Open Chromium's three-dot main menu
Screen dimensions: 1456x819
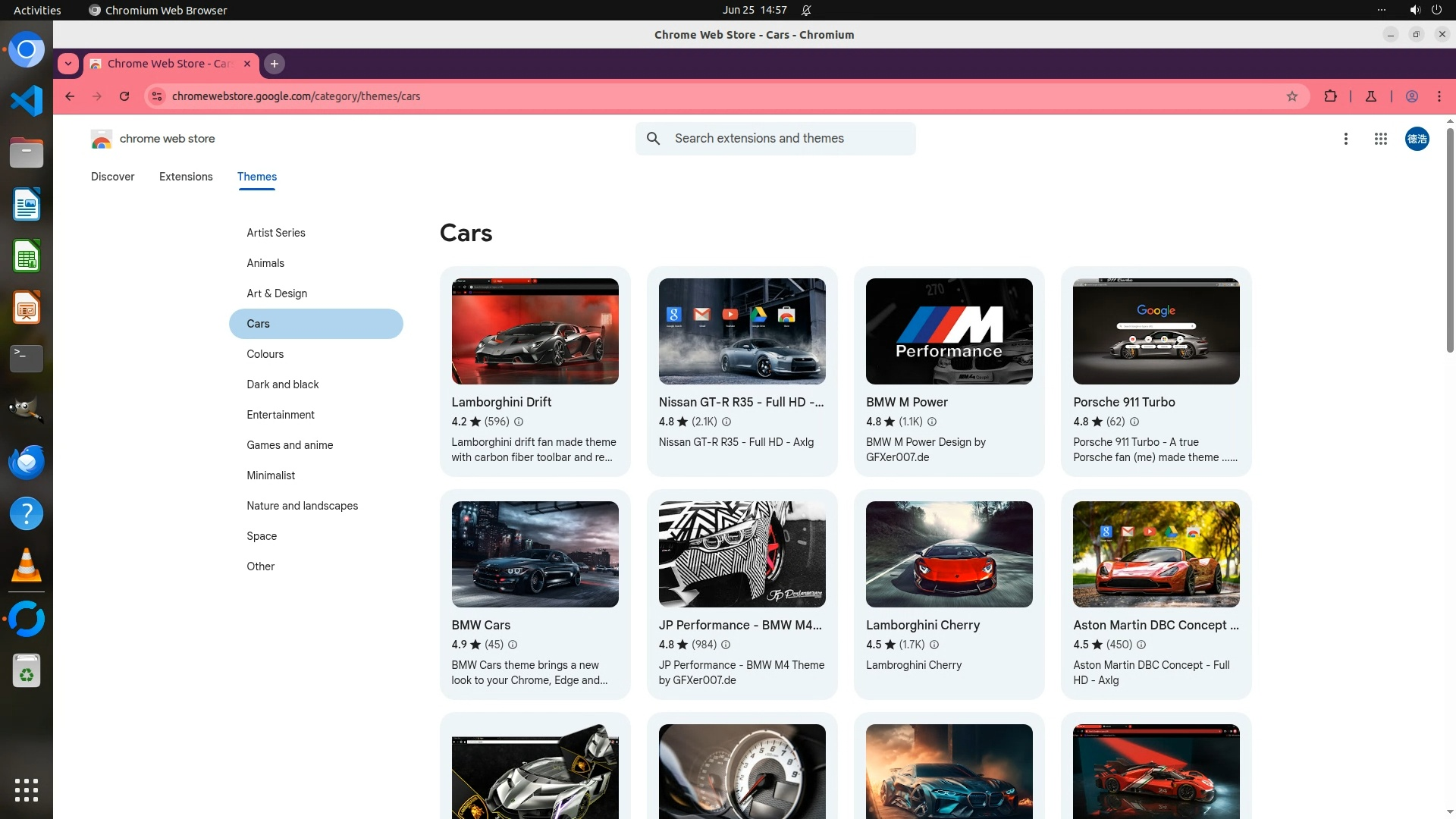tap(1439, 96)
